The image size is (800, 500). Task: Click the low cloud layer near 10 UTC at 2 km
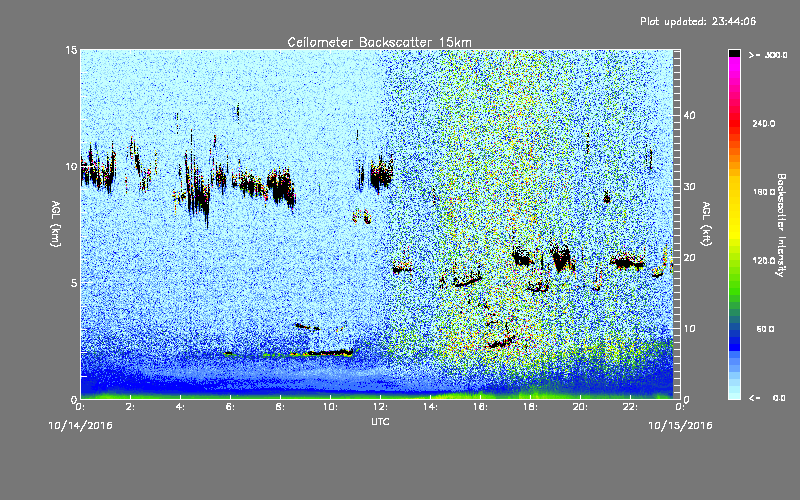click(329, 353)
